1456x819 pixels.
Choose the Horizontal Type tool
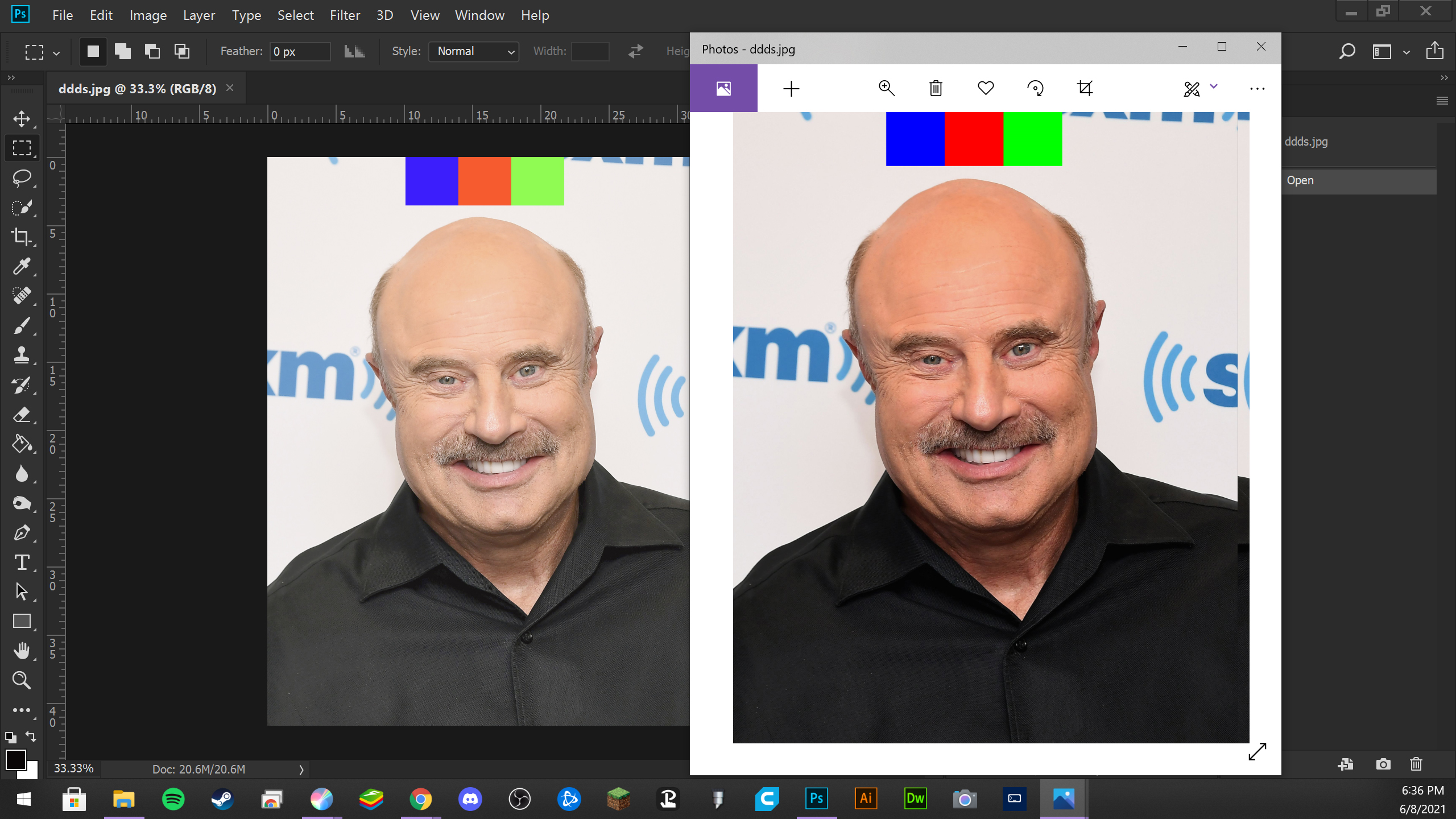pyautogui.click(x=22, y=562)
